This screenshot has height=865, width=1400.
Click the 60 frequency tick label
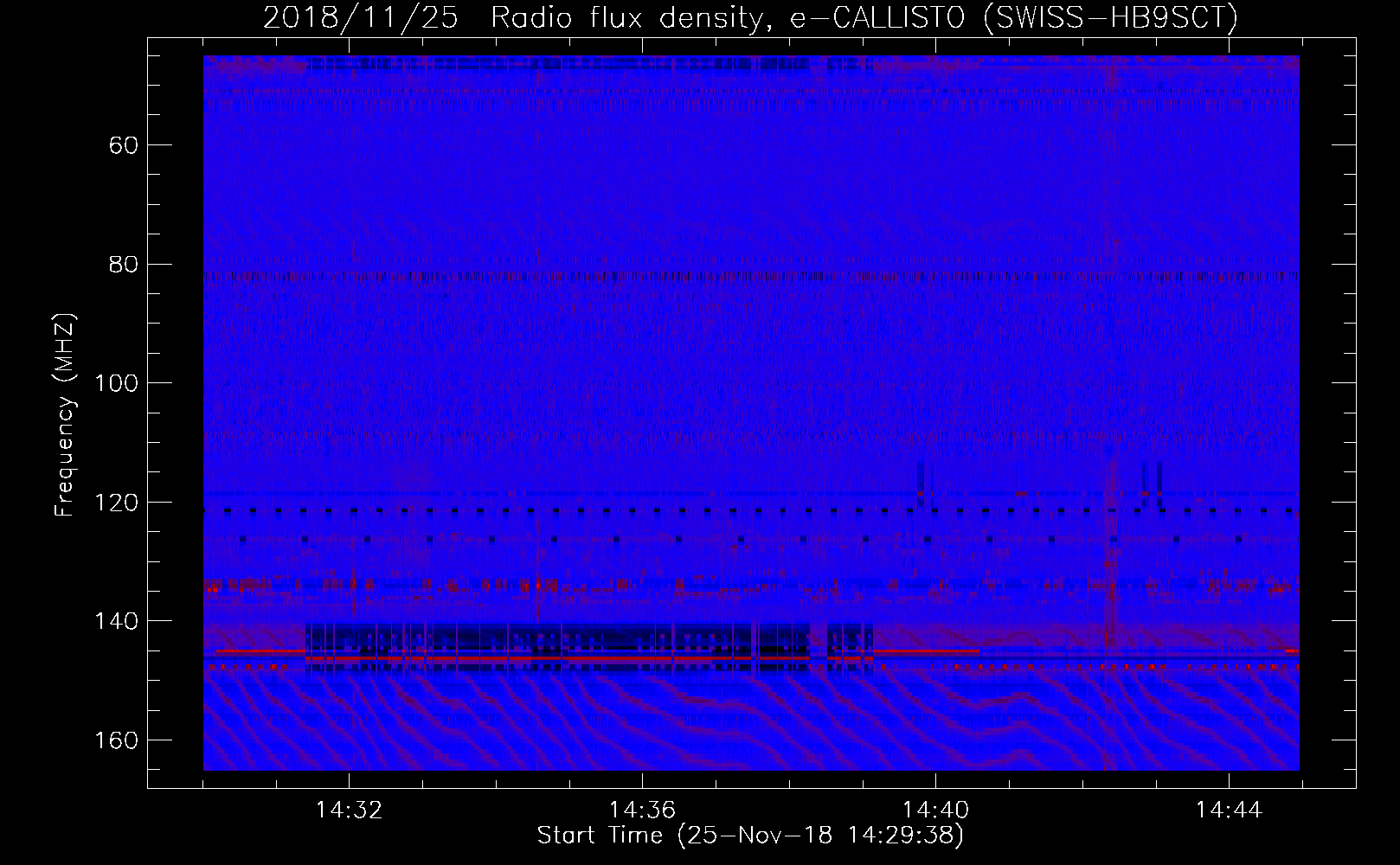click(124, 145)
